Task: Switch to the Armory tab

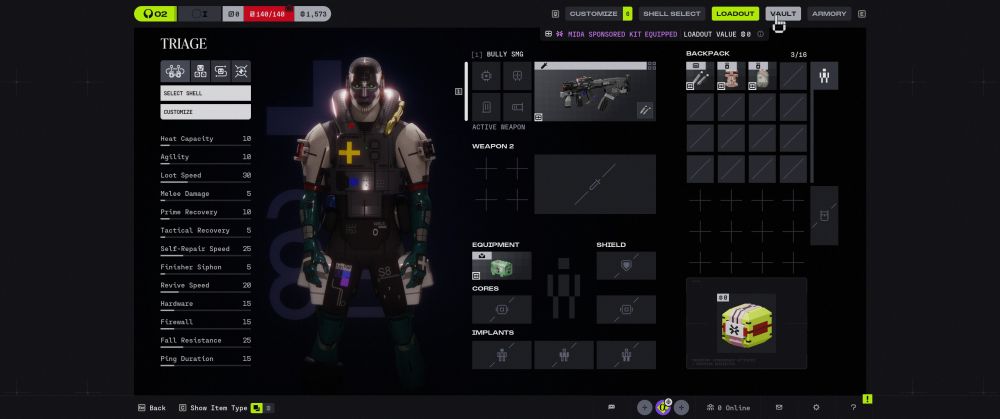Action: [x=828, y=14]
